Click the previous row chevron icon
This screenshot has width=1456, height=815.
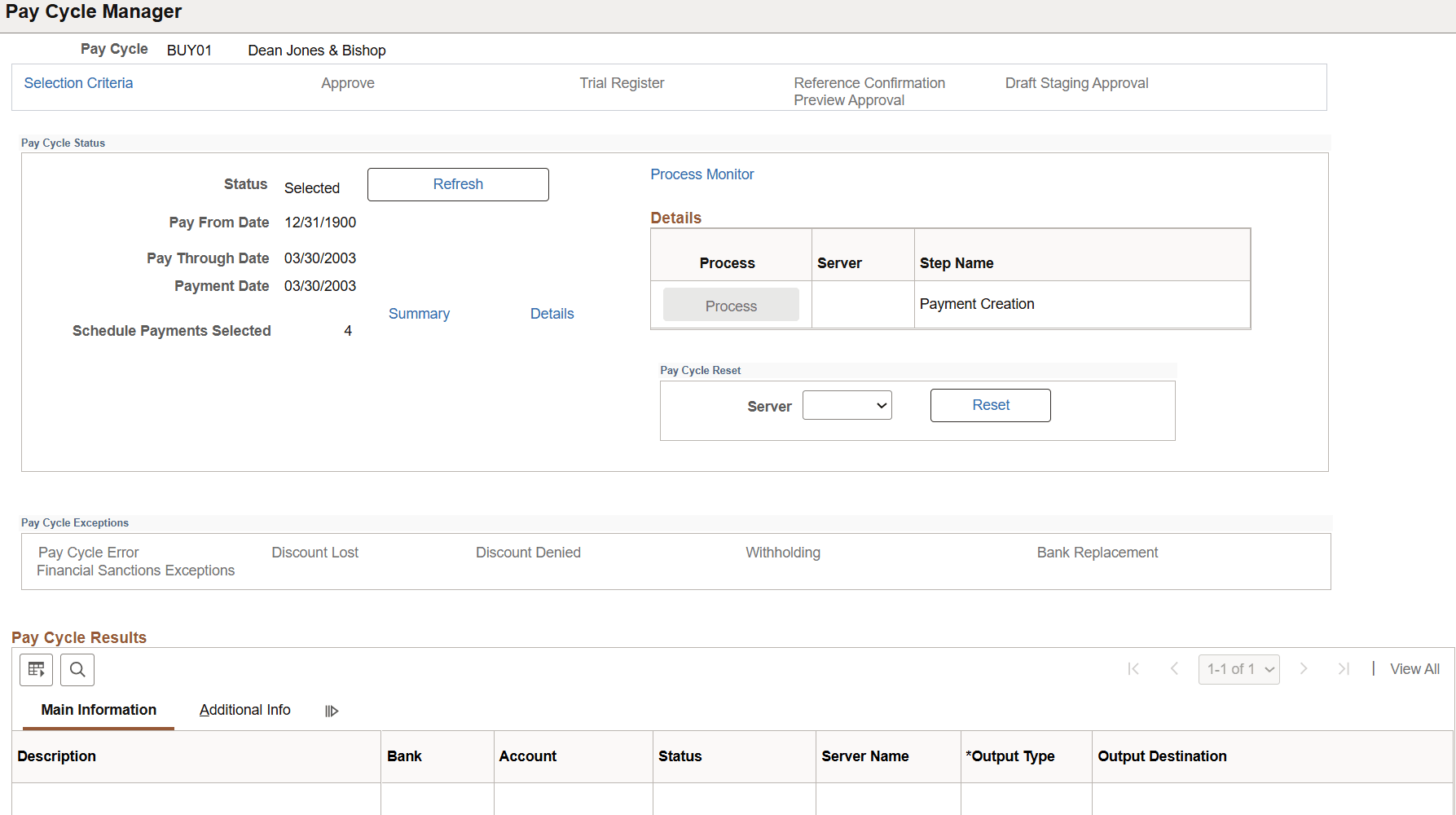click(1174, 668)
